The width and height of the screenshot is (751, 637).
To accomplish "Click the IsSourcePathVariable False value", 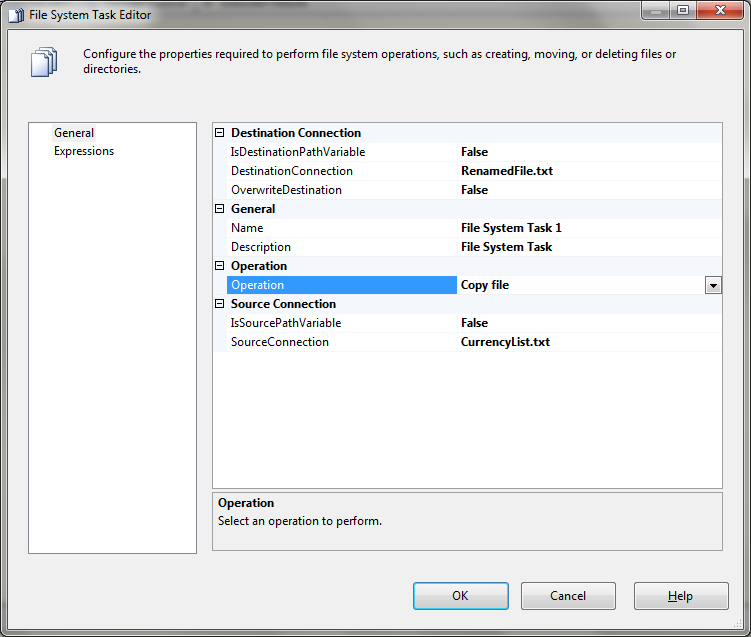I will (x=474, y=323).
